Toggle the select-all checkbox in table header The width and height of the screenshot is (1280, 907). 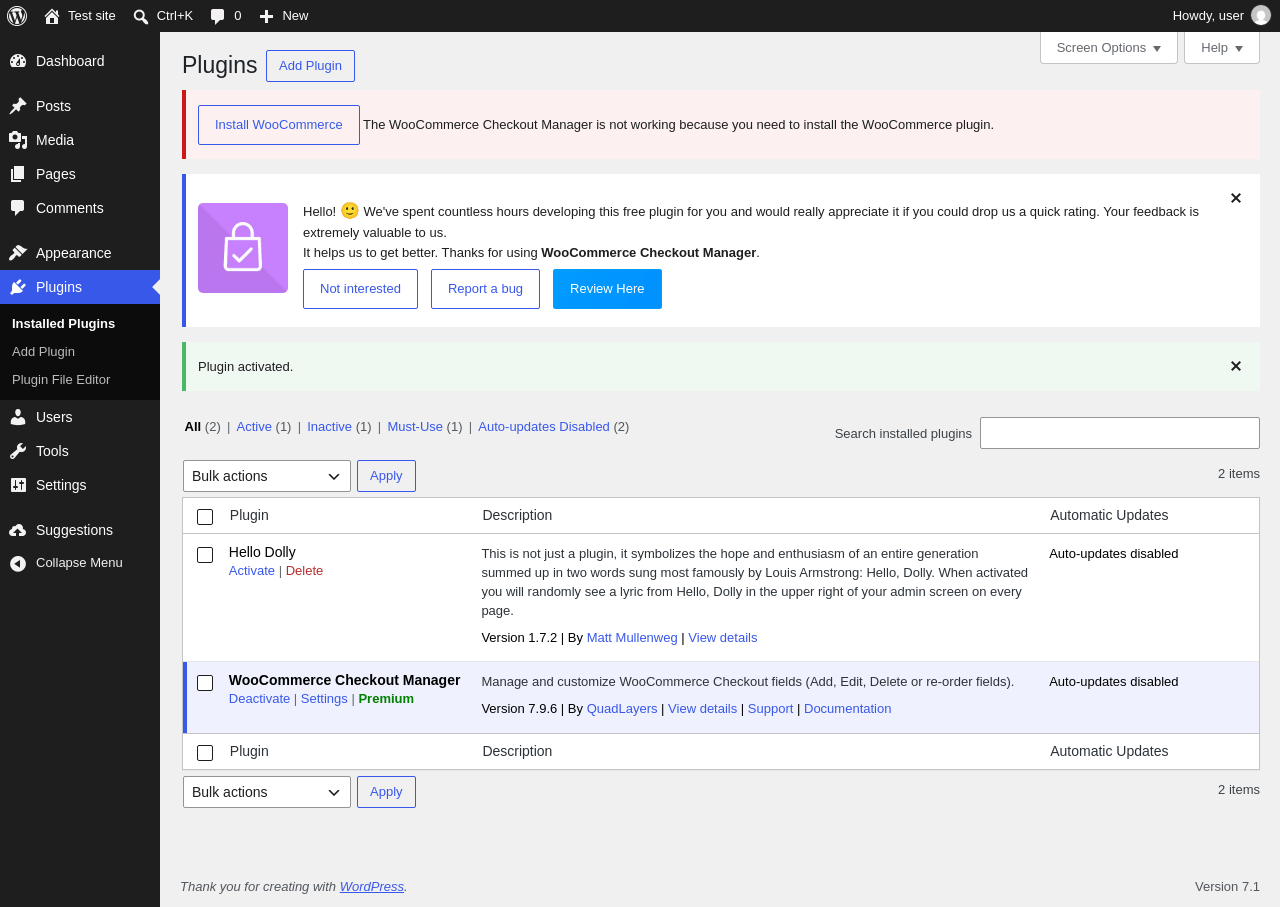pyautogui.click(x=205, y=517)
